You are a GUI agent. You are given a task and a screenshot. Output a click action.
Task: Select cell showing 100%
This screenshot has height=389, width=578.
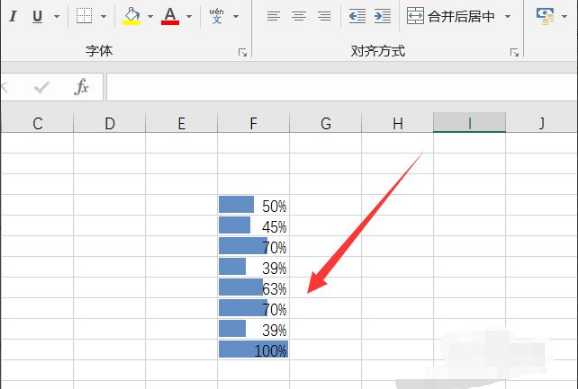254,350
